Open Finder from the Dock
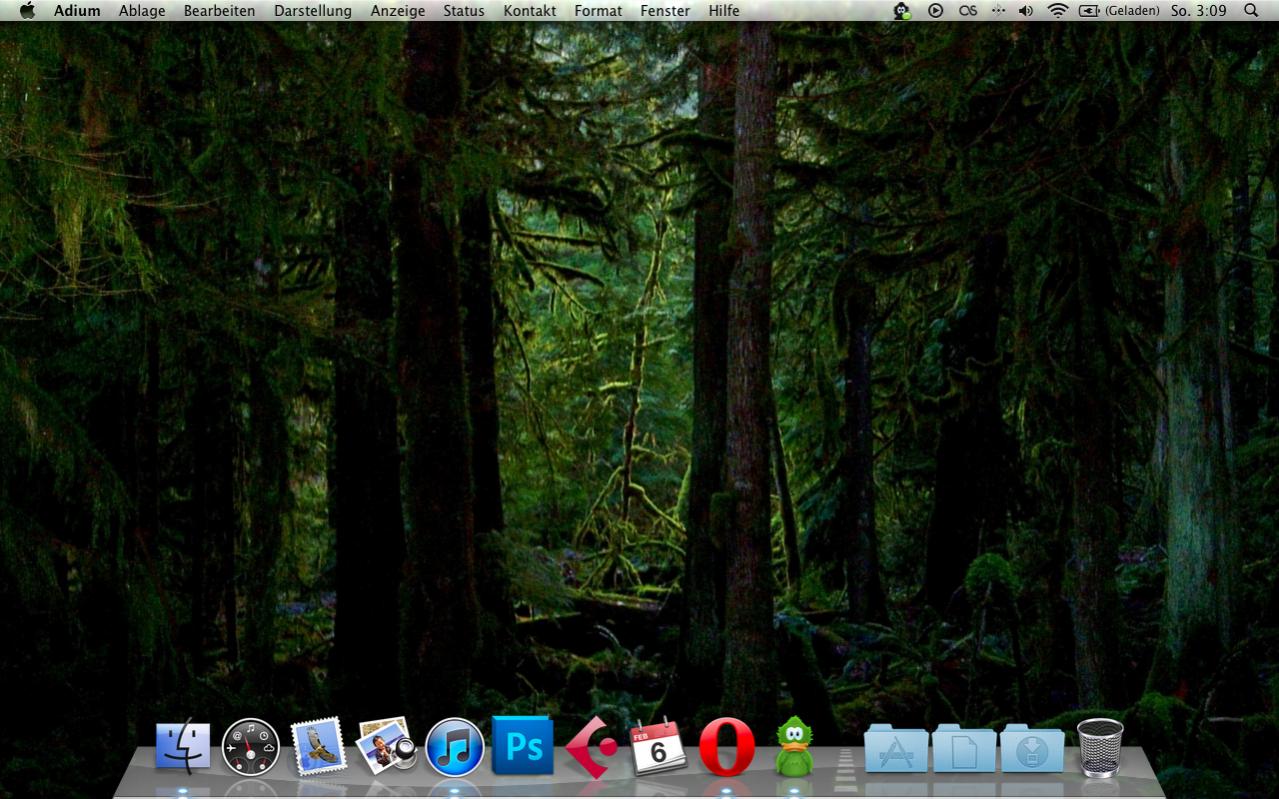 183,748
